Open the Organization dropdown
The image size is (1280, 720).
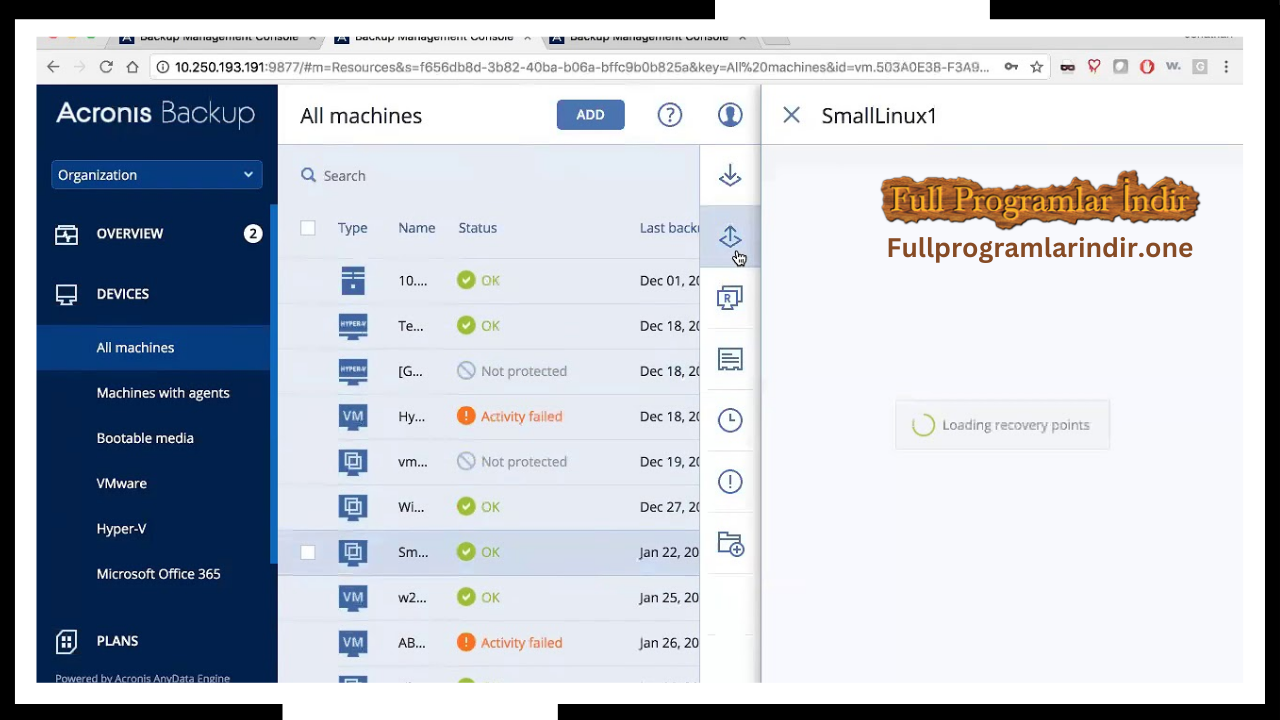[x=157, y=175]
